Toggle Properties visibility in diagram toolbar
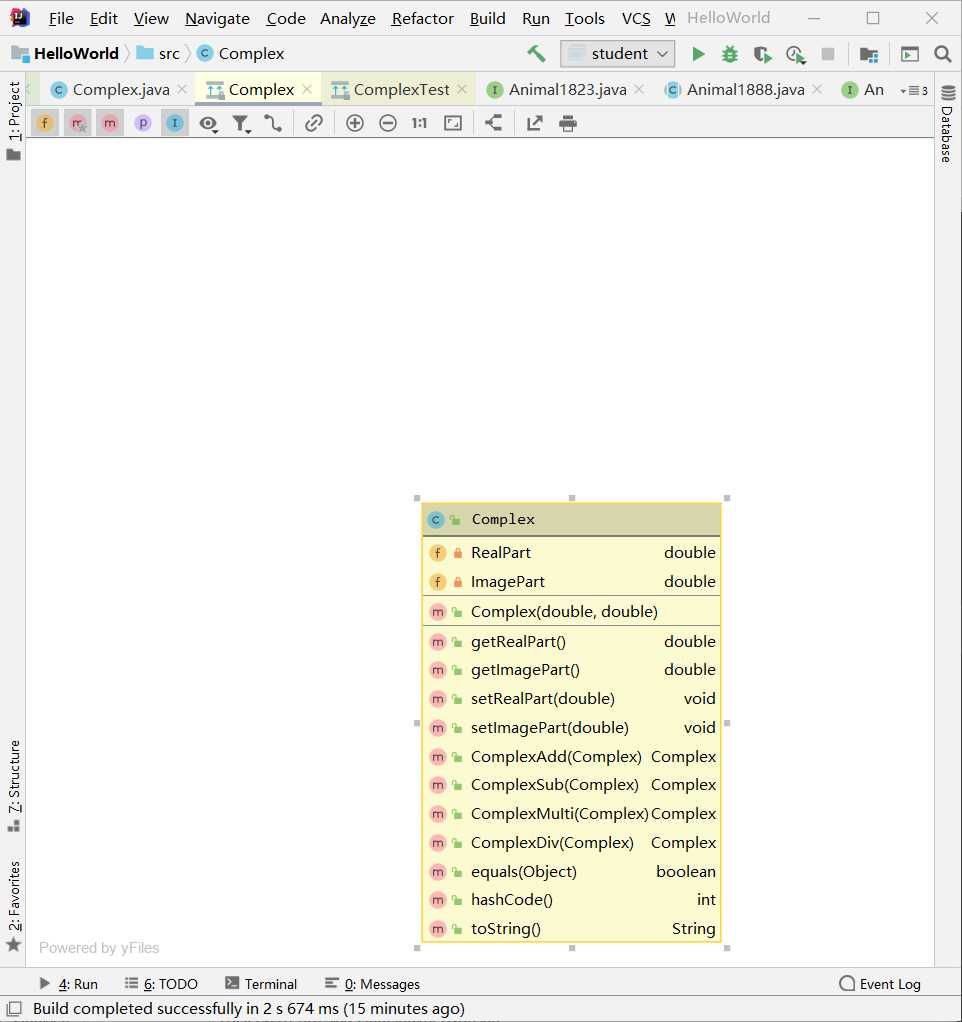The width and height of the screenshot is (962, 1022). (142, 123)
